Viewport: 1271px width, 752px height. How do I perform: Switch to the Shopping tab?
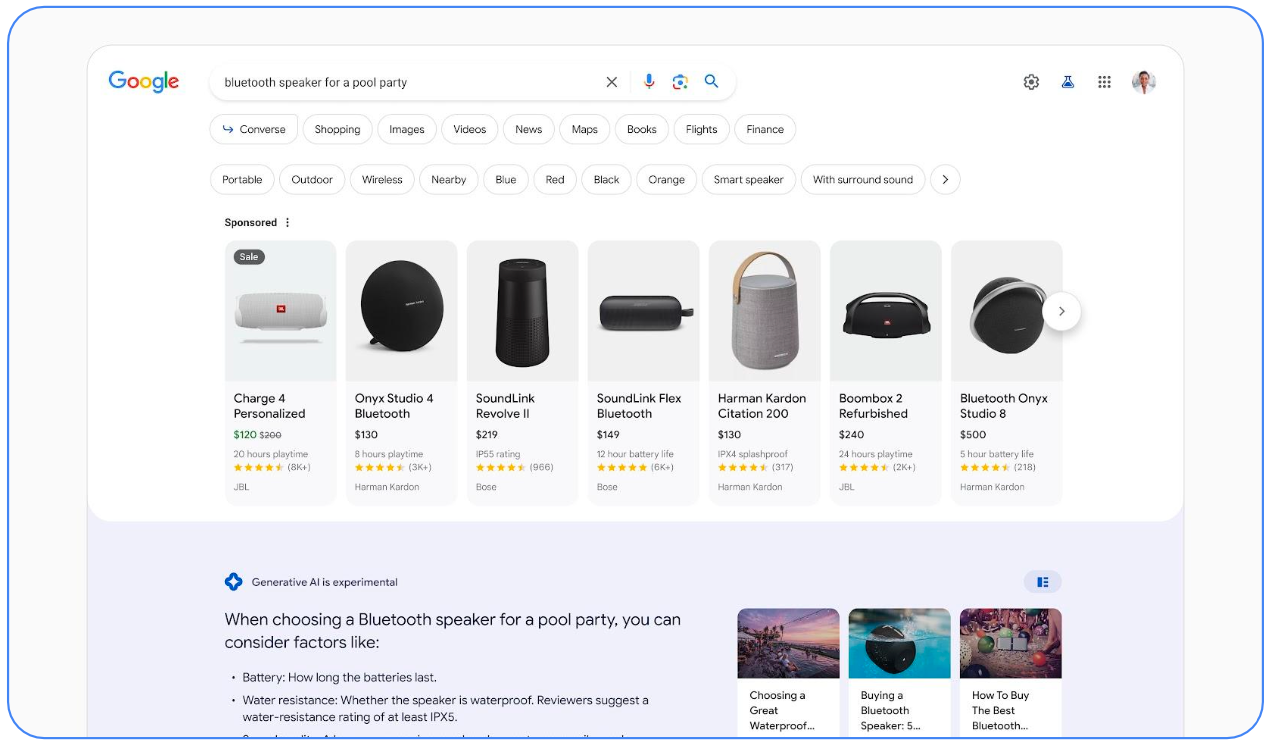[337, 129]
